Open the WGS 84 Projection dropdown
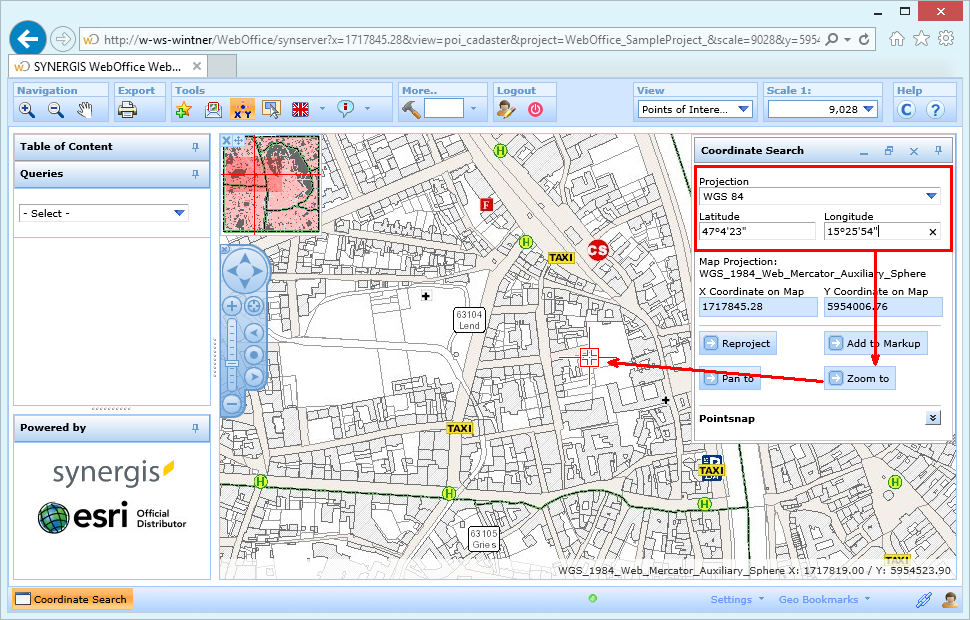 (929, 196)
